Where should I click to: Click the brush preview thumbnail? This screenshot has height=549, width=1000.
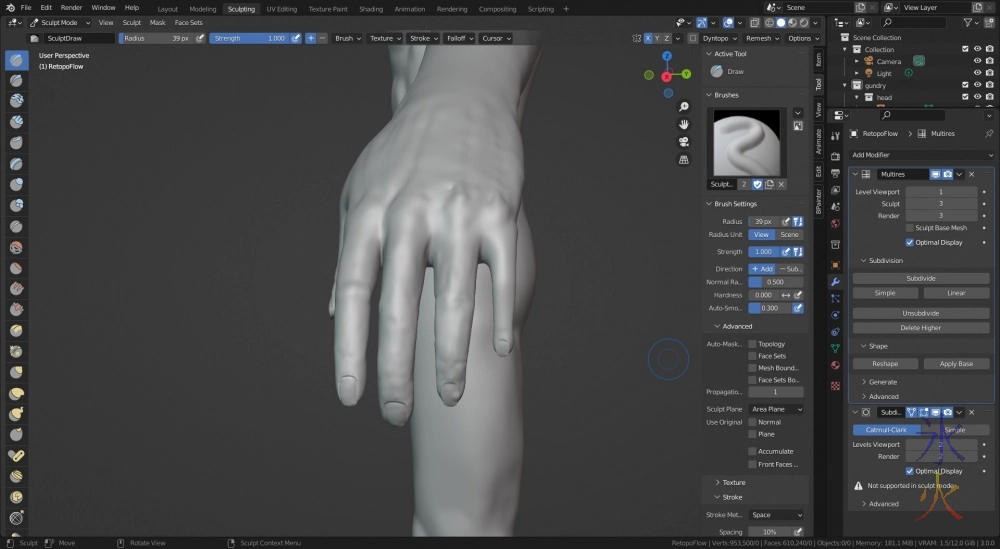click(748, 141)
